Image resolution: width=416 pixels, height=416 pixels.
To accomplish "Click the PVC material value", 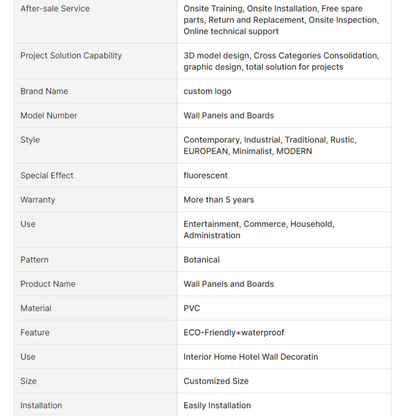I will tap(192, 308).
